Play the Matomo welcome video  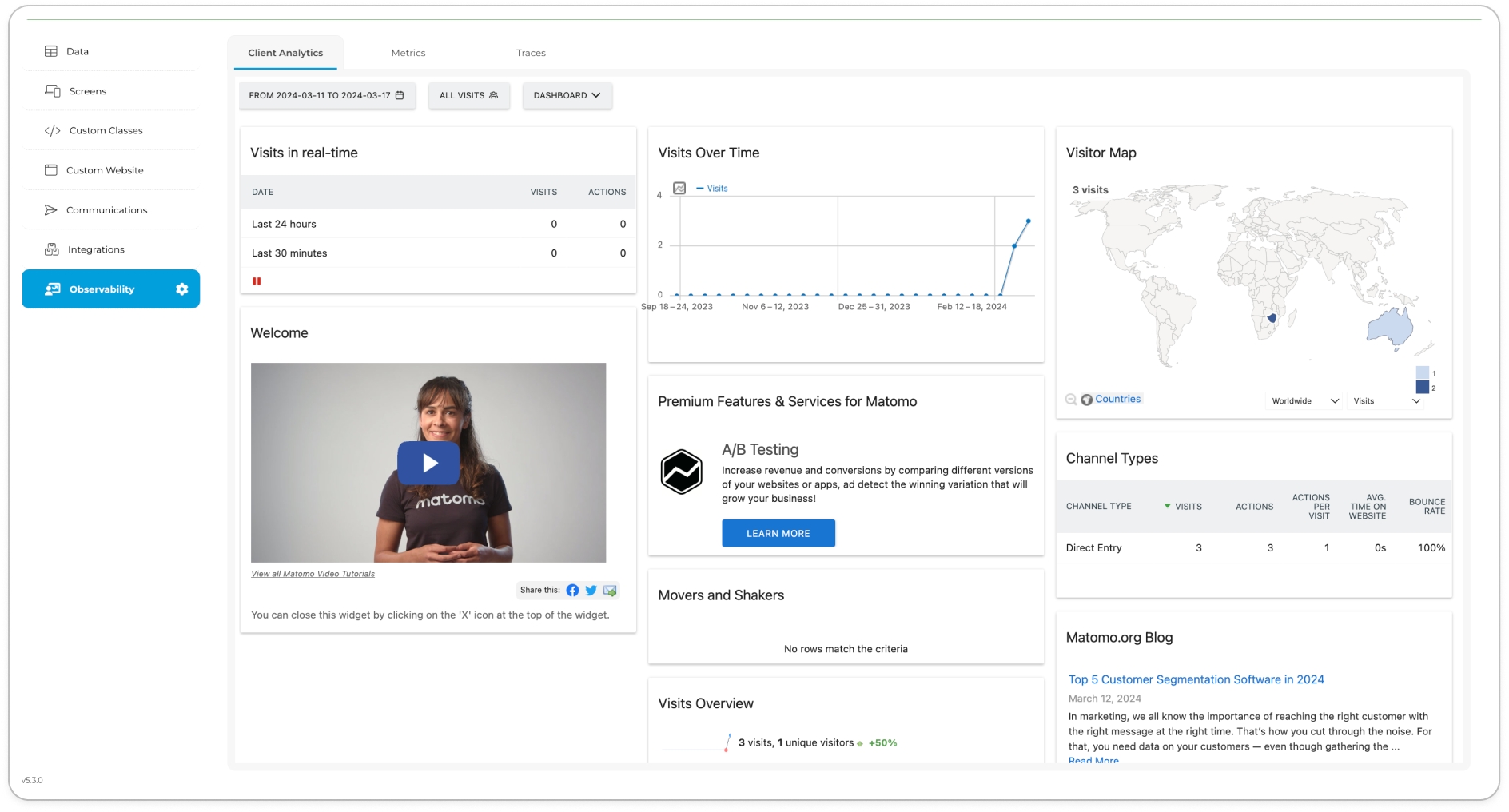[x=428, y=463]
